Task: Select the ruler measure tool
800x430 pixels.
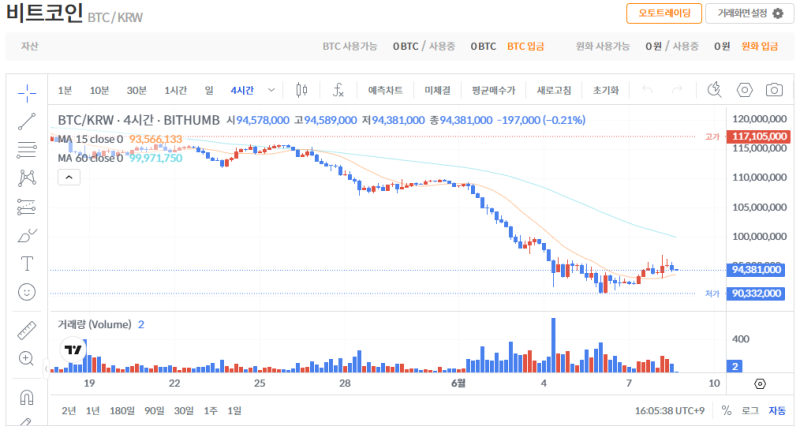Action: [27, 331]
